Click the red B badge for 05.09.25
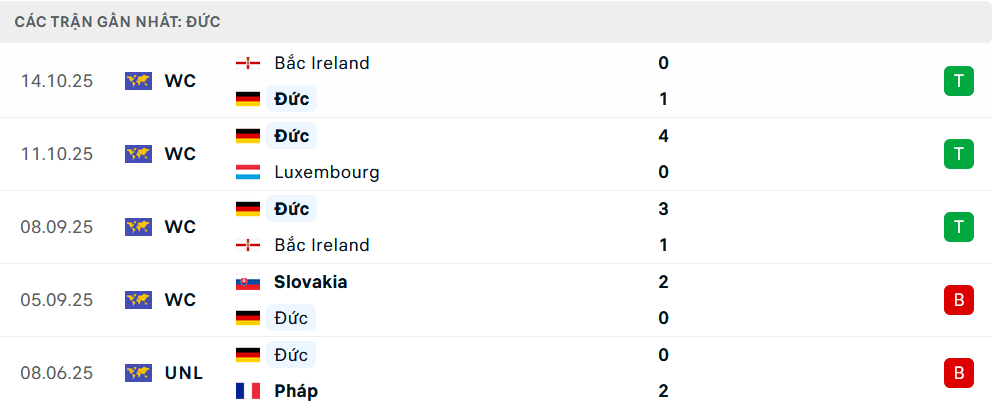 pyautogui.click(x=958, y=300)
